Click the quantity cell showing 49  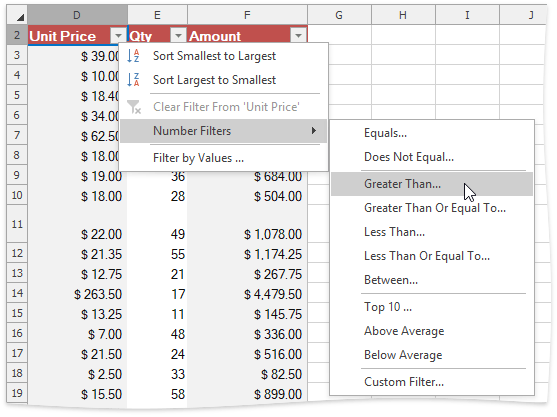tap(157, 224)
